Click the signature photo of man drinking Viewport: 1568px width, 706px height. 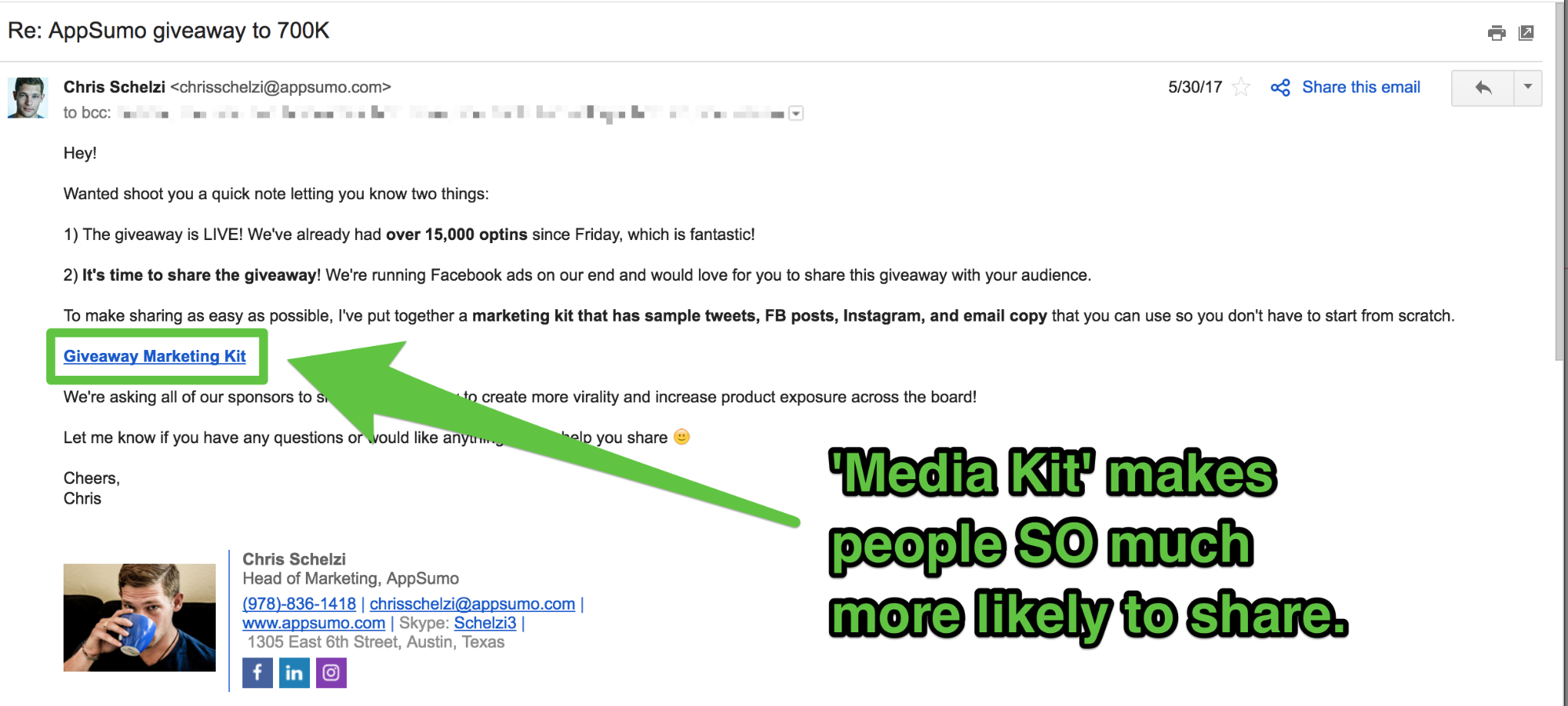(140, 617)
